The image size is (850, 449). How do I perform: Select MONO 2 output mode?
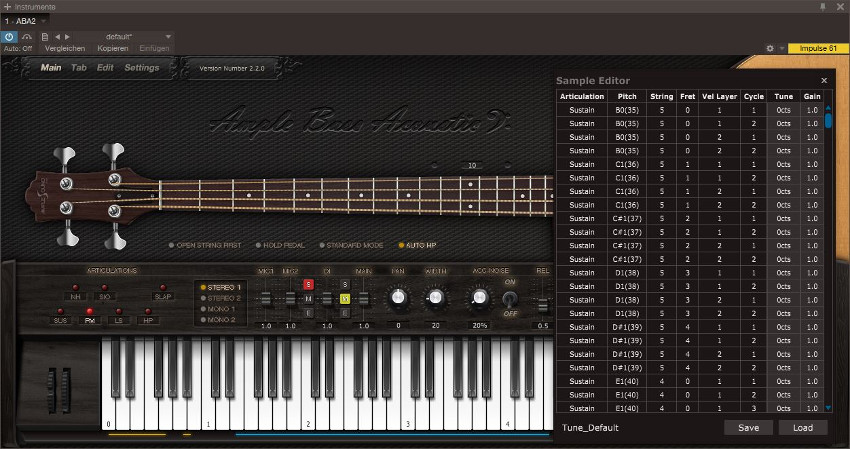218,320
